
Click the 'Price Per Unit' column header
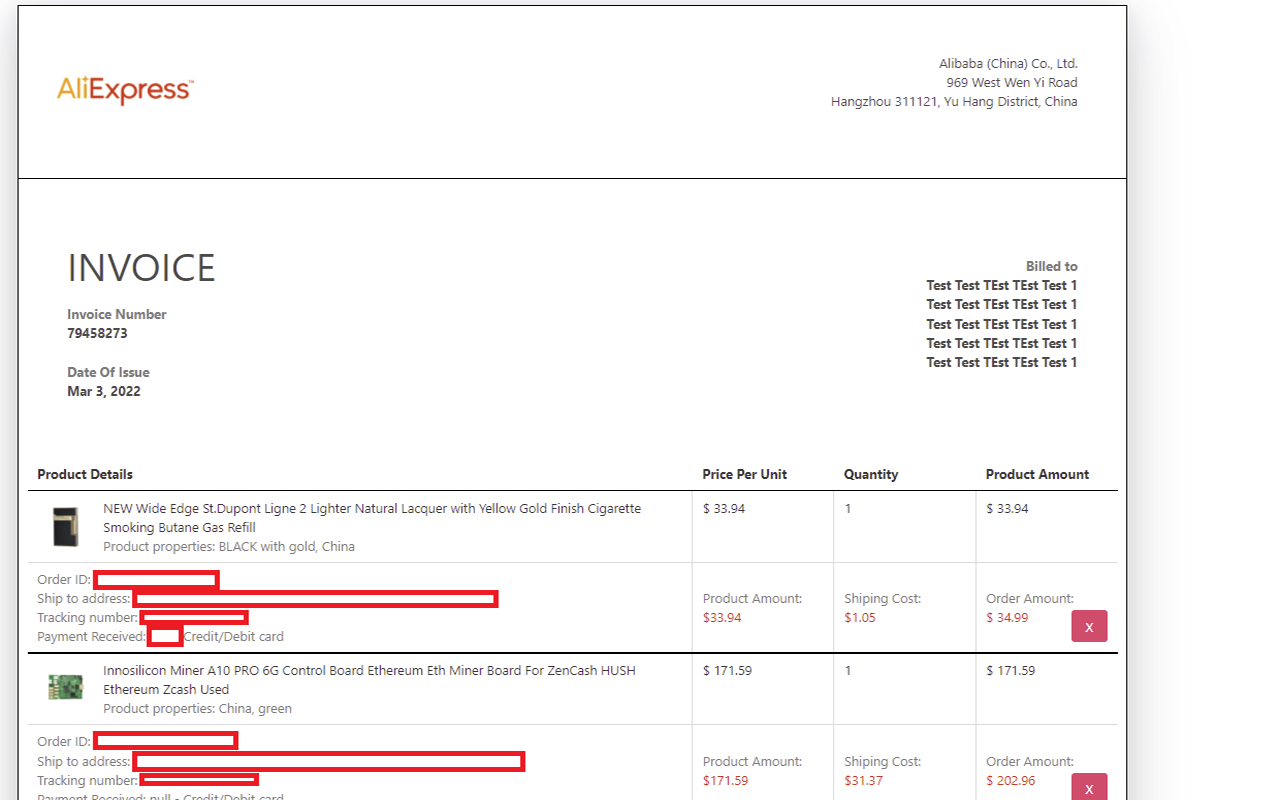(744, 474)
